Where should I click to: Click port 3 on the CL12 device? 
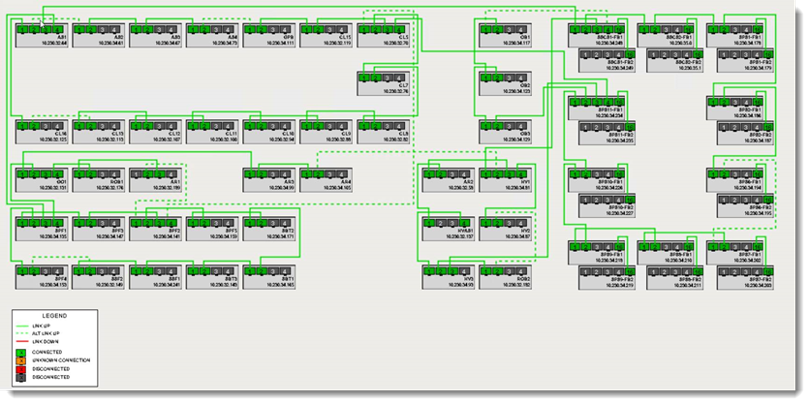pos(160,126)
